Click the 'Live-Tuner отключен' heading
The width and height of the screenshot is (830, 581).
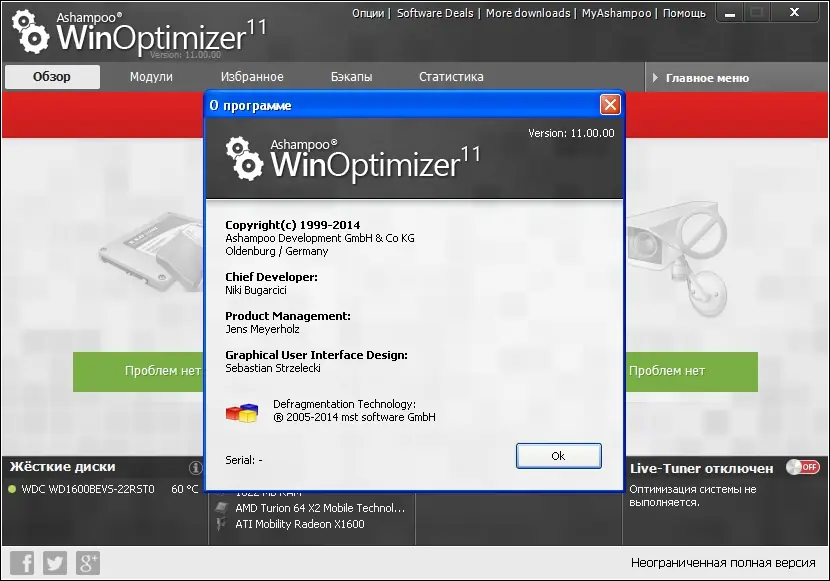pos(701,468)
